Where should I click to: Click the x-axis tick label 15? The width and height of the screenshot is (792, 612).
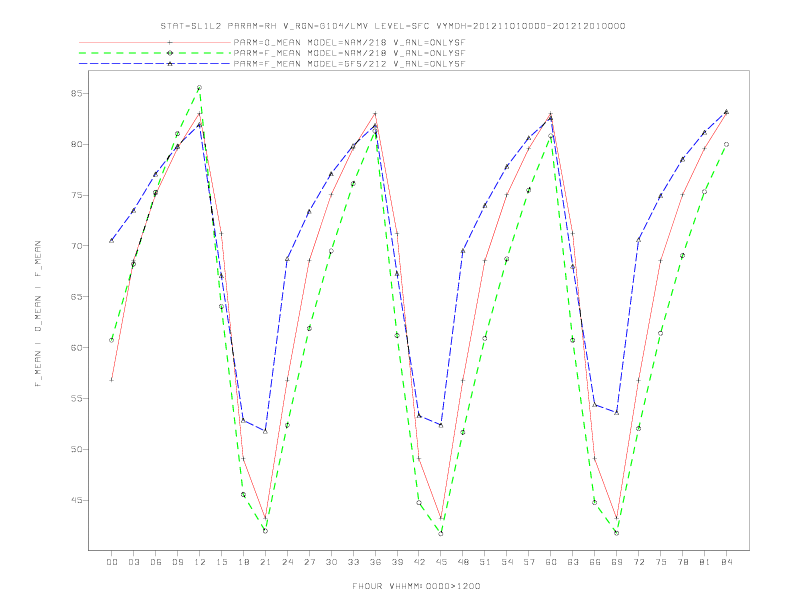pos(221,562)
